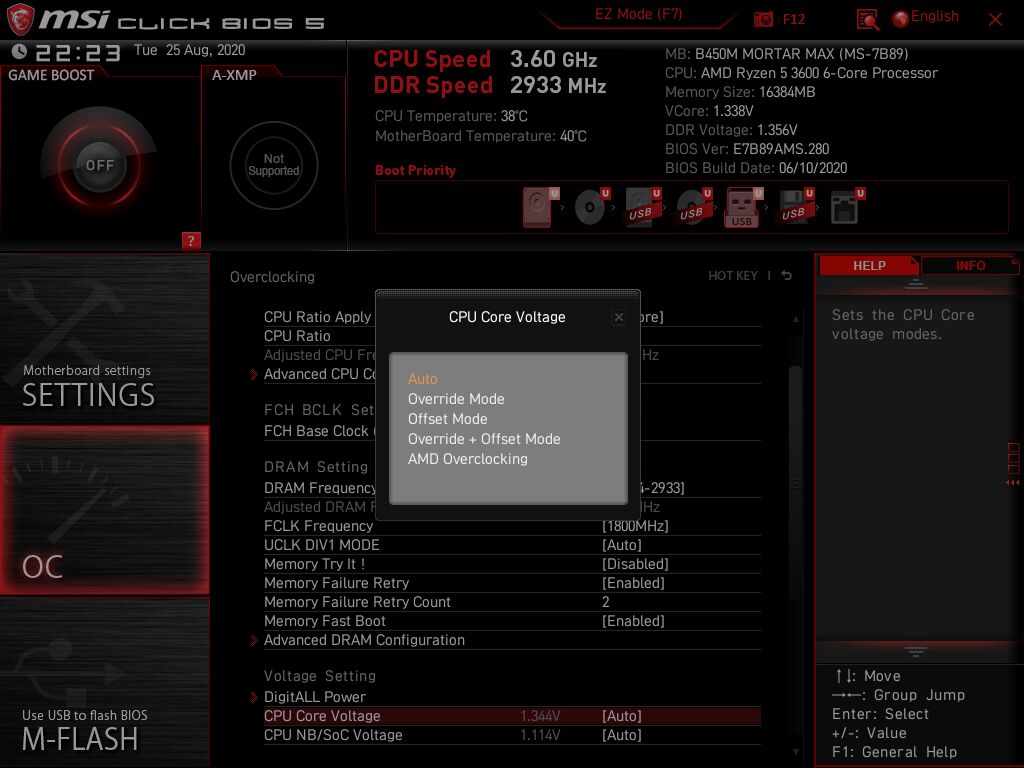This screenshot has width=1024, height=768.
Task: Click the settings list scrollbar thumb
Action: coord(795,483)
